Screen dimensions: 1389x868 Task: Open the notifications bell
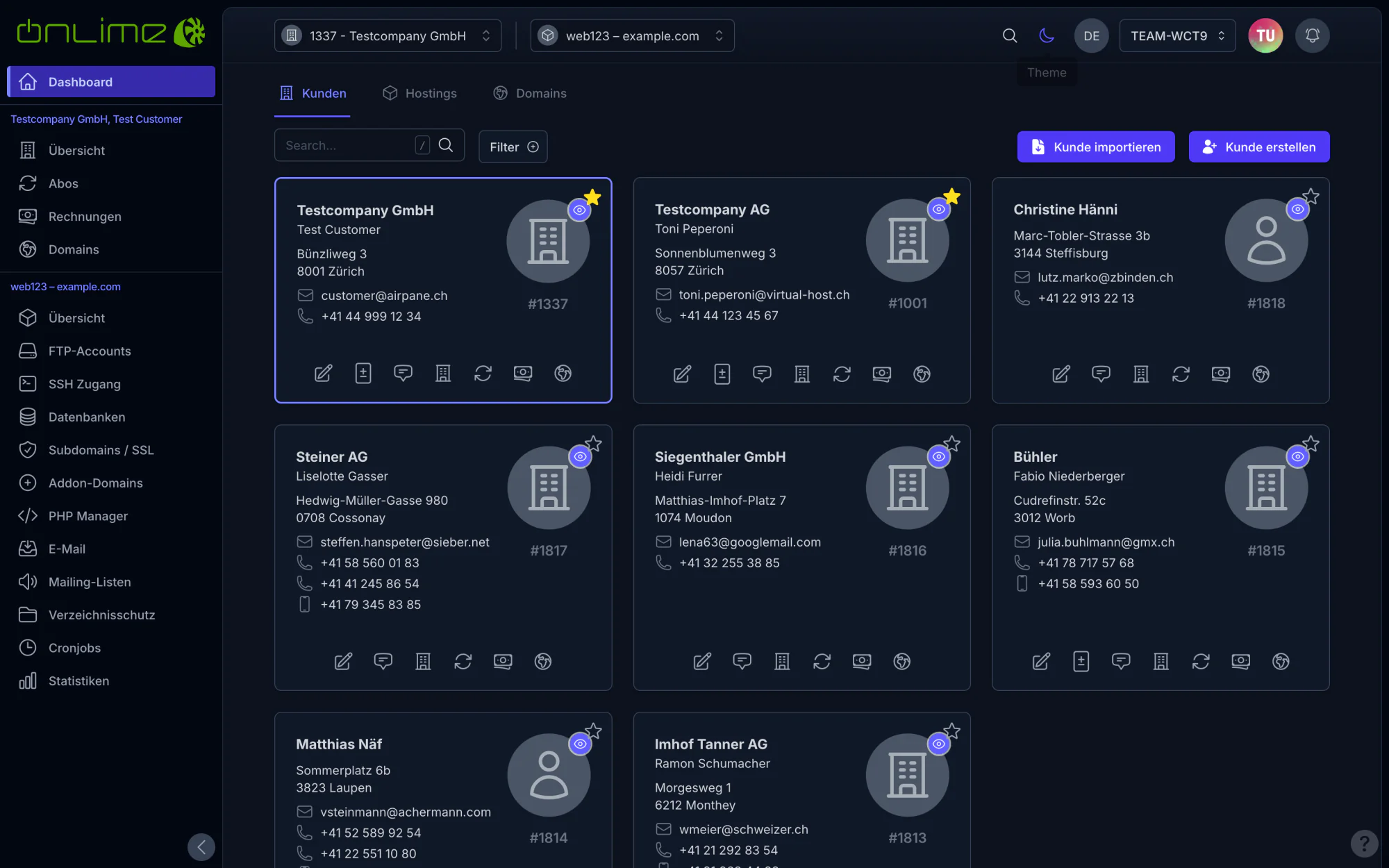(1312, 35)
